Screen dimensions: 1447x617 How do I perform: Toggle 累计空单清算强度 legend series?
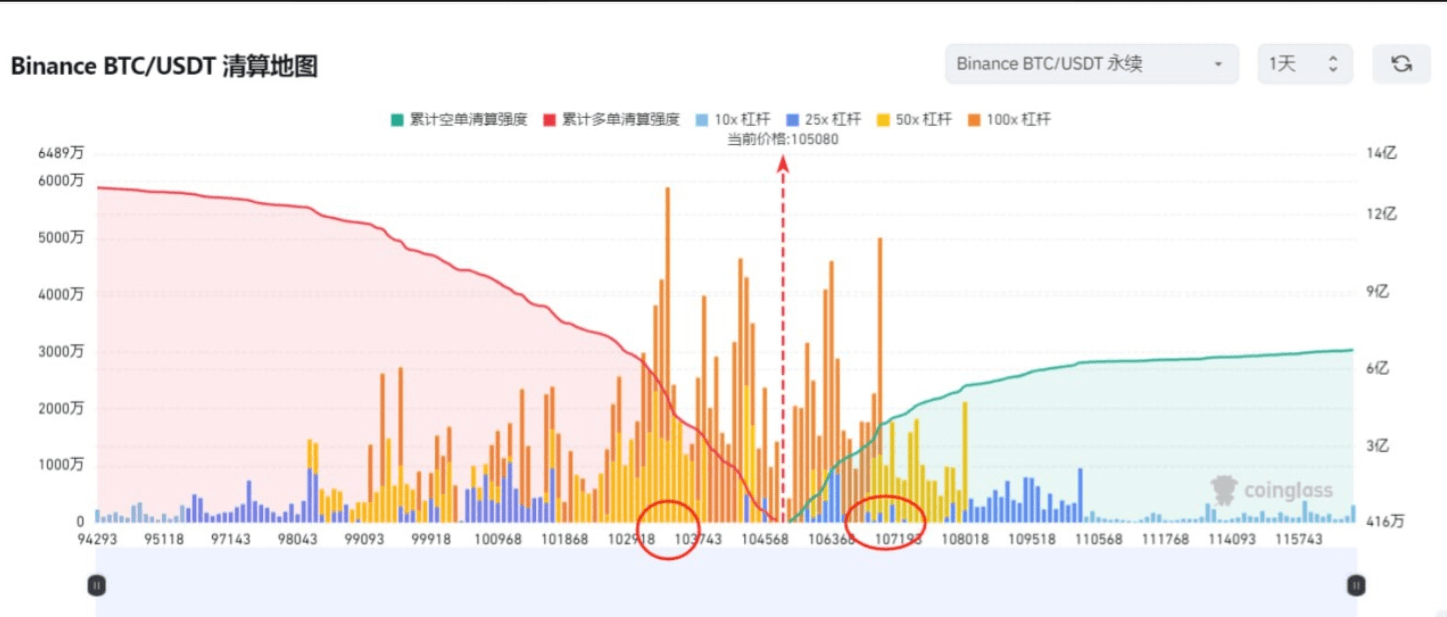coord(459,119)
